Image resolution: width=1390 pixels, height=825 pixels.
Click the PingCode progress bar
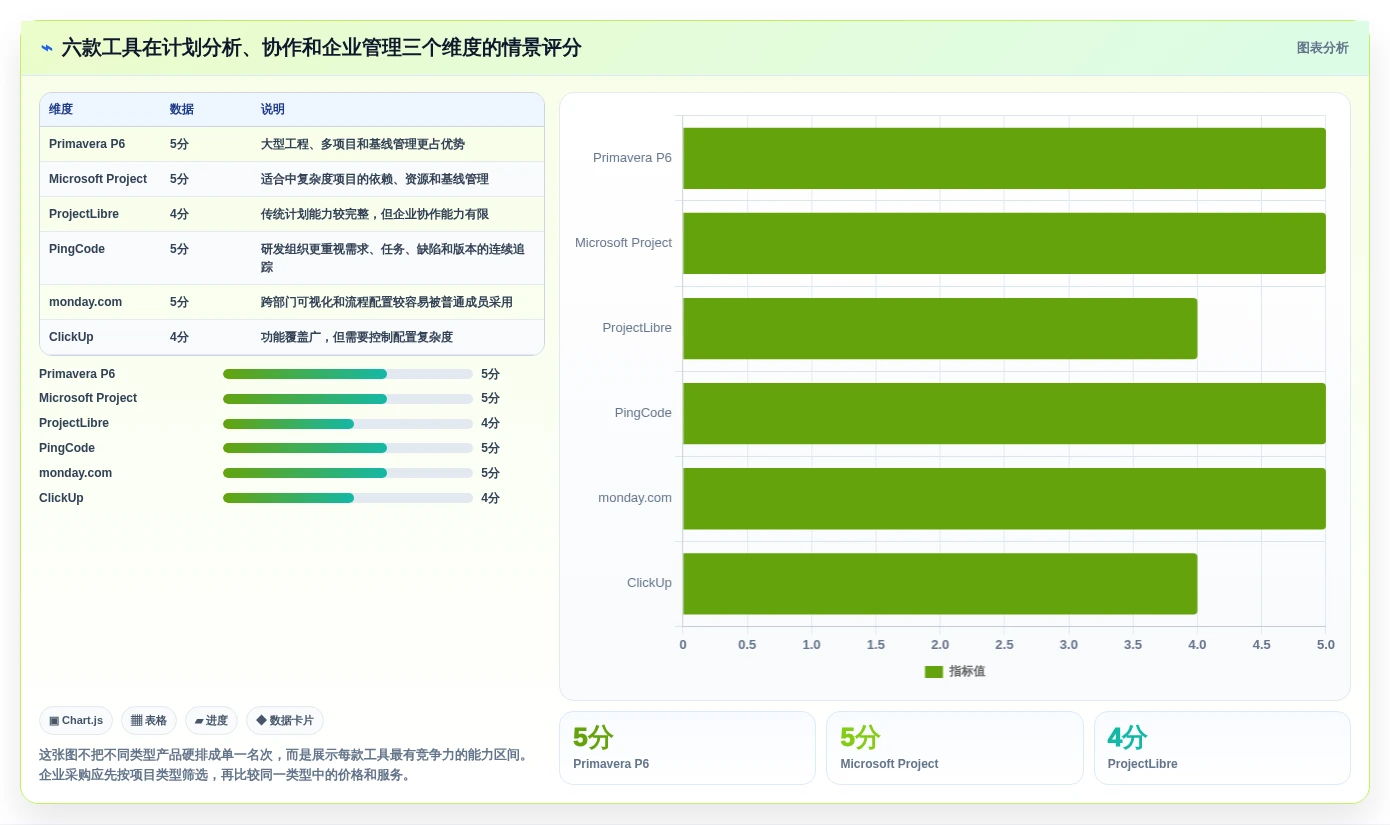click(x=348, y=448)
